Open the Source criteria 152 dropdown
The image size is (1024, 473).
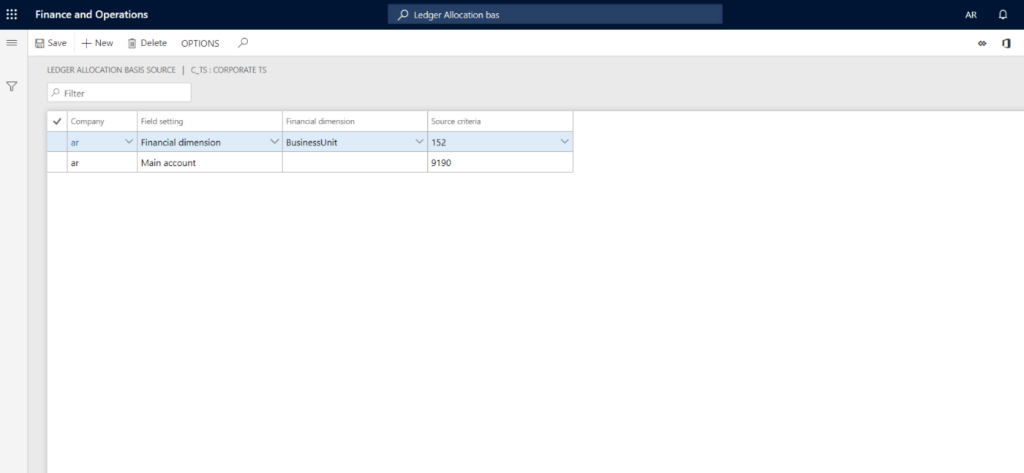coord(564,142)
